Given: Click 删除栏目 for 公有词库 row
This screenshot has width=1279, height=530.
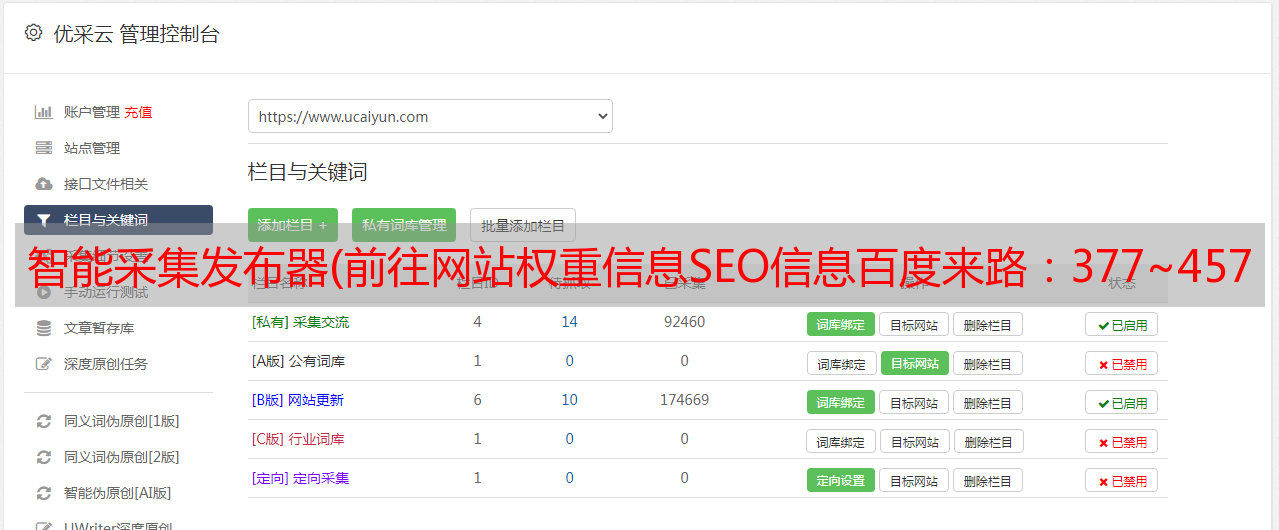Looking at the screenshot, I should pyautogui.click(x=988, y=363).
